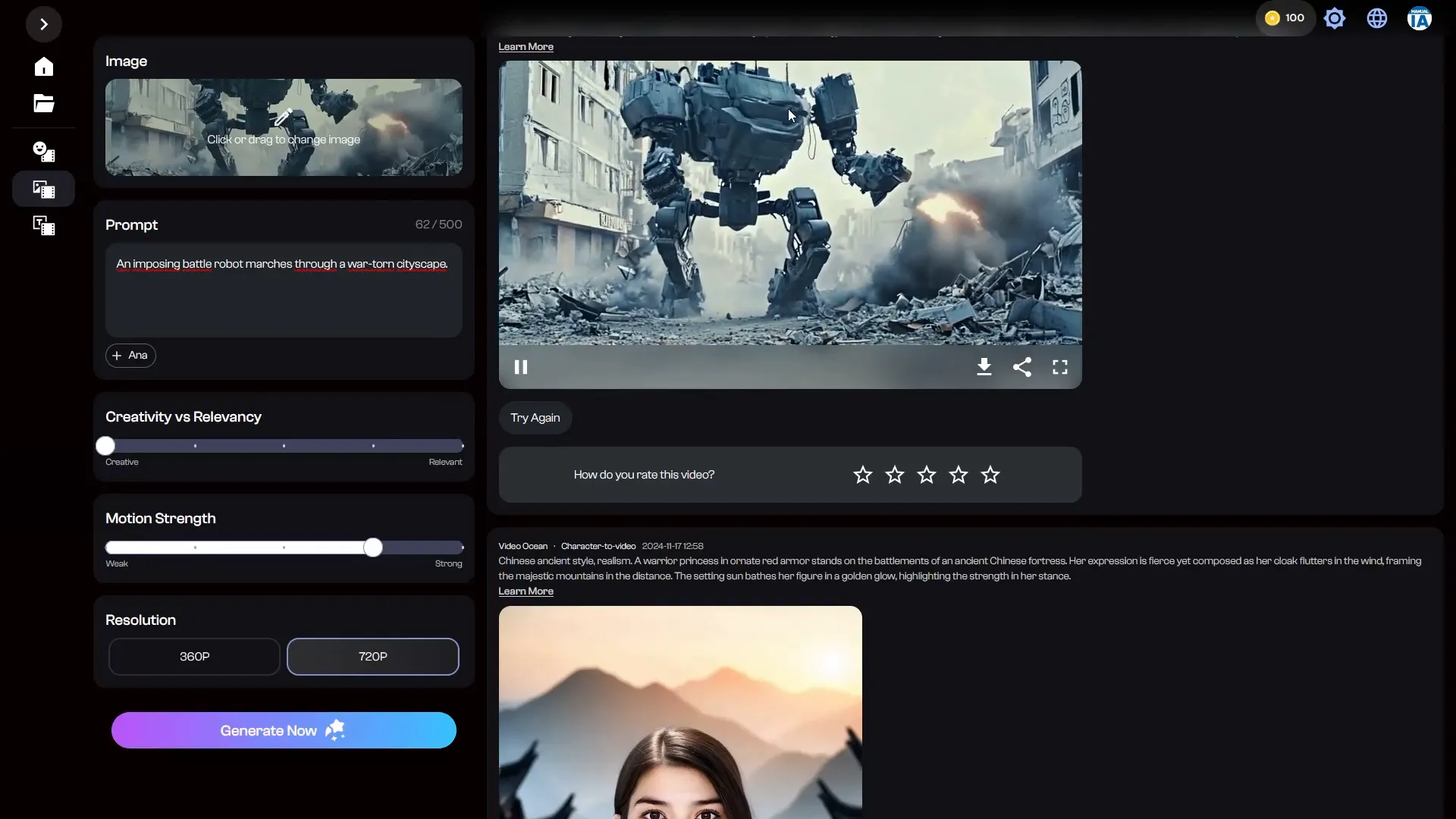Rate the video two stars

click(895, 475)
